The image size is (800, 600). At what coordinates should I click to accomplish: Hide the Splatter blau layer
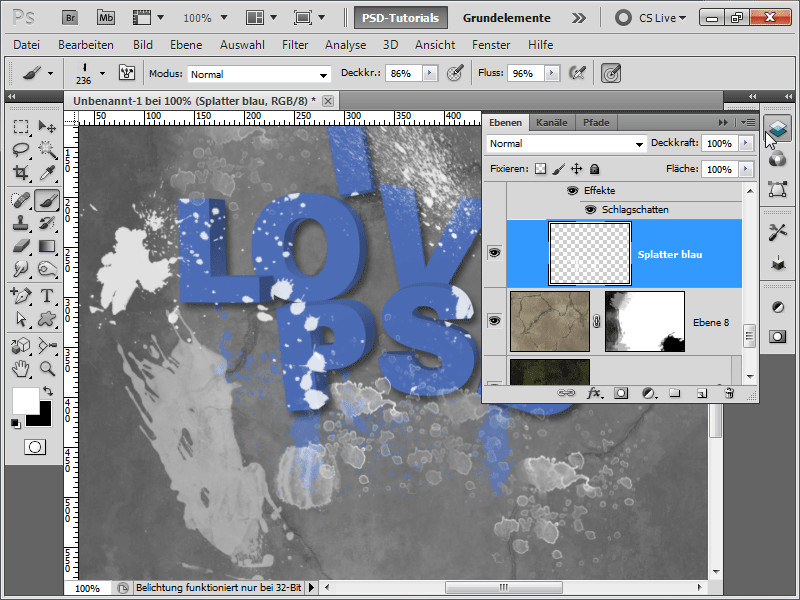(494, 253)
